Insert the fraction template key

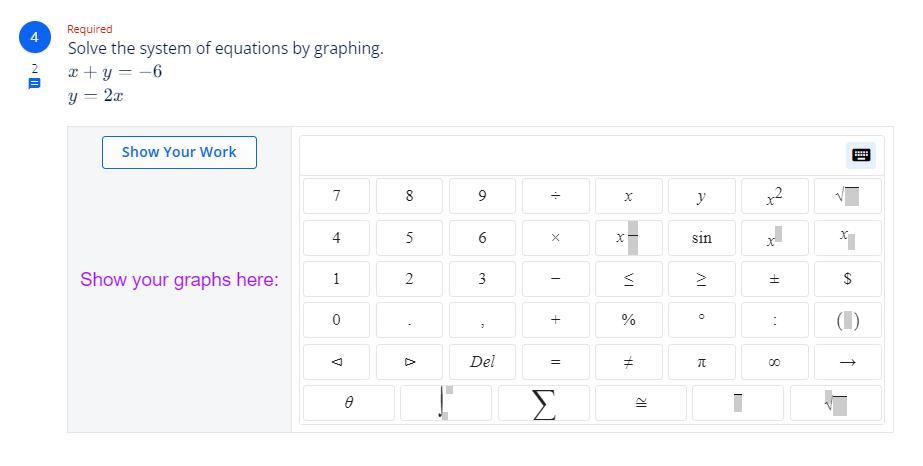point(628,238)
